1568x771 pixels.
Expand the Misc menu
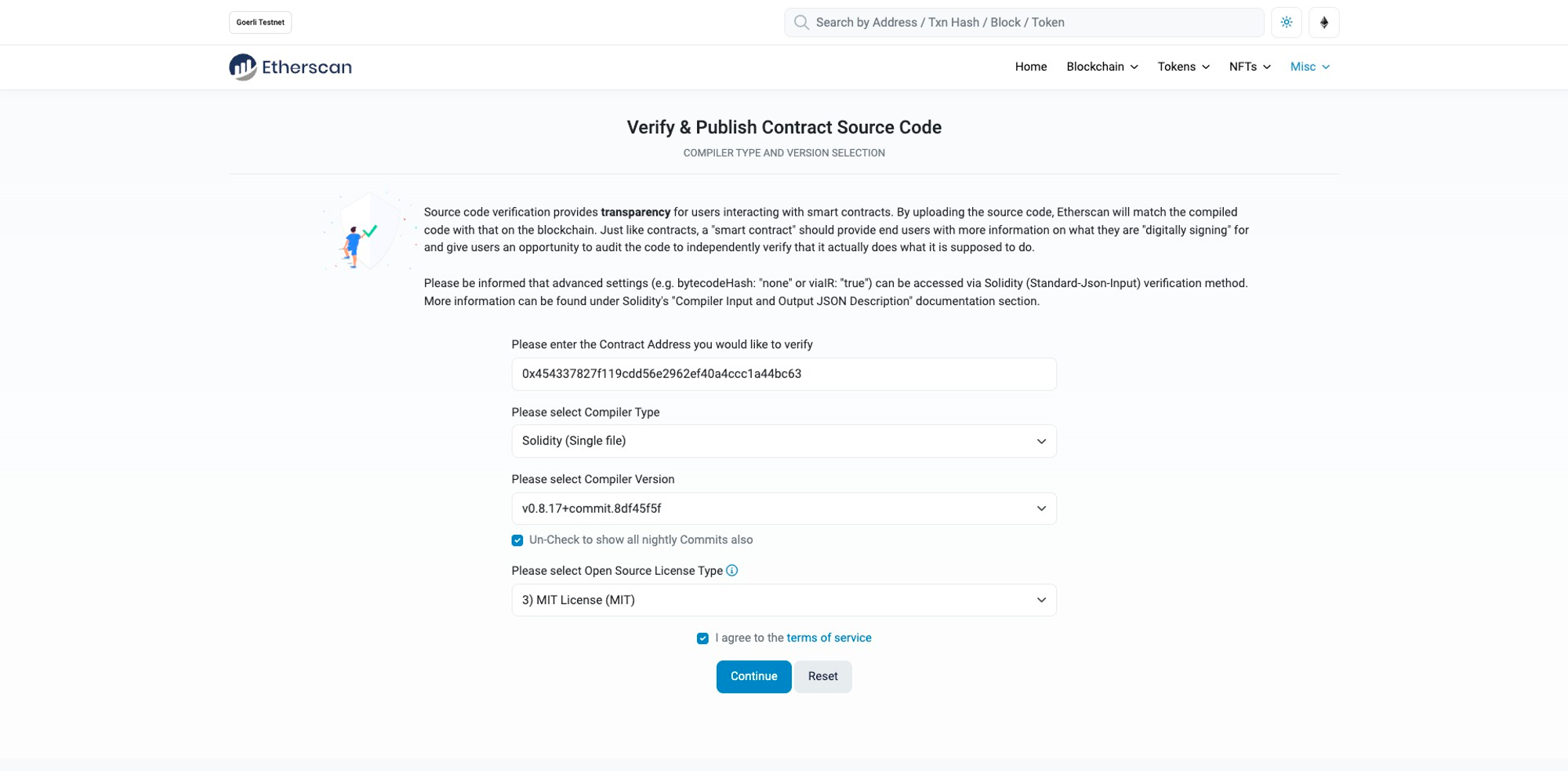pos(1309,67)
